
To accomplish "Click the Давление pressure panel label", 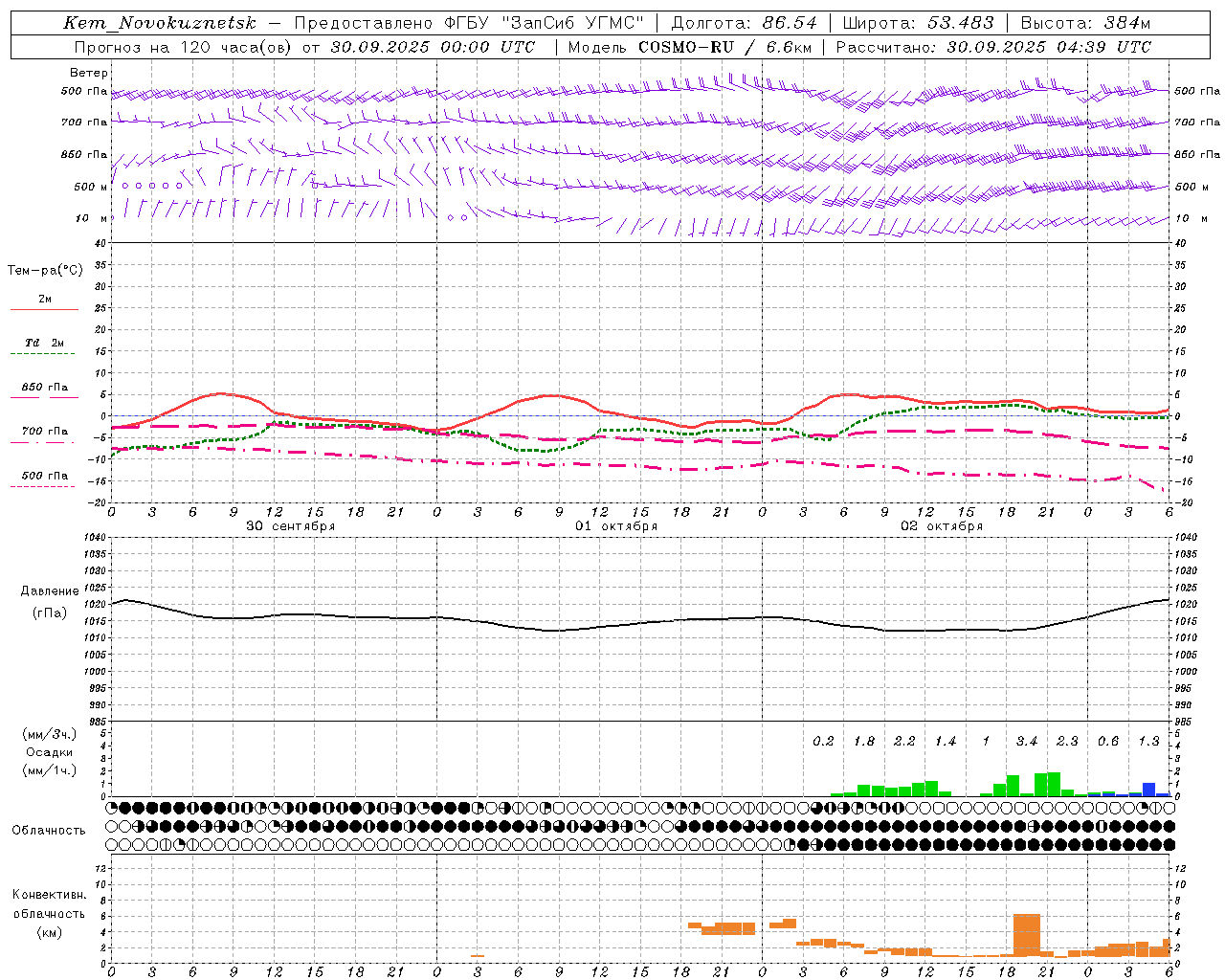I will 50,591.
